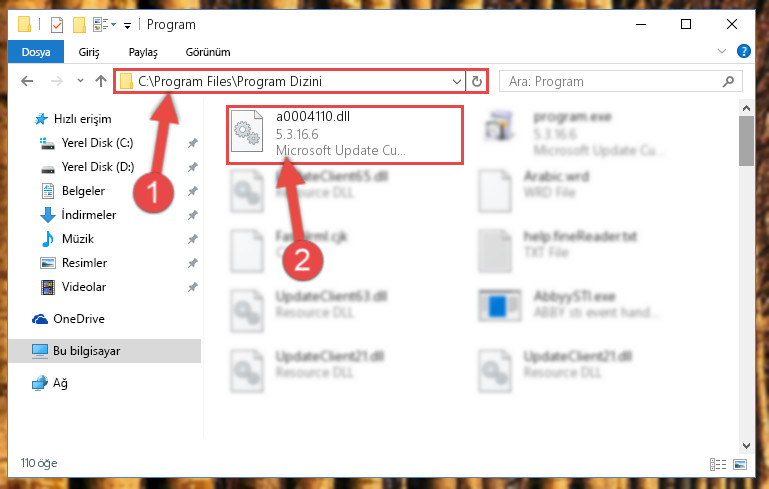
Task: Open the recent locations dropdown chevron
Action: (80, 81)
